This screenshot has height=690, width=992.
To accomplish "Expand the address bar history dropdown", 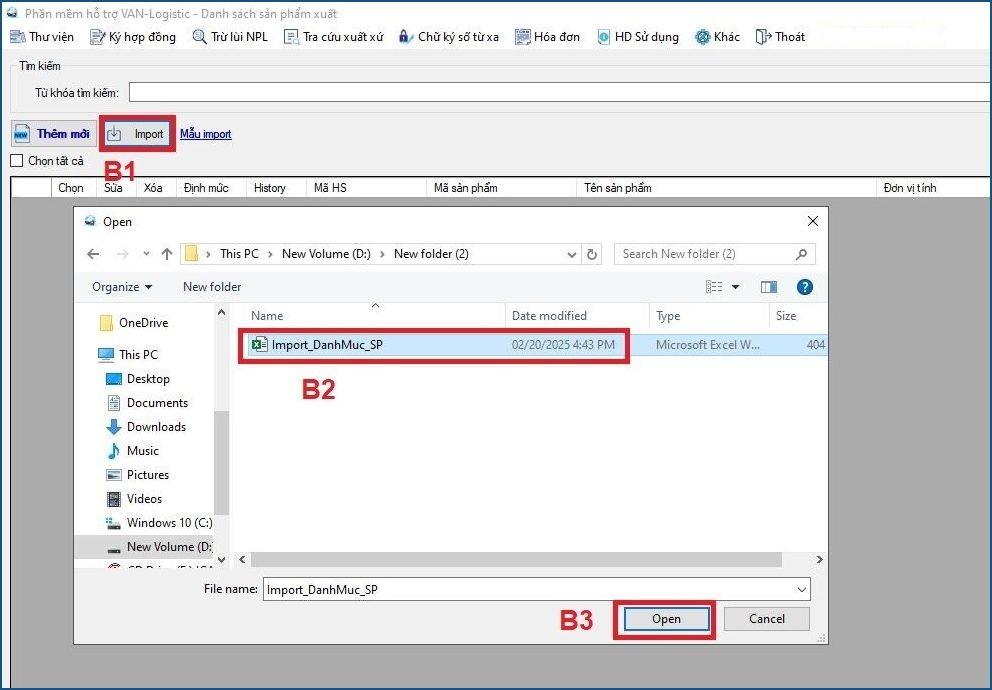I will click(x=571, y=254).
